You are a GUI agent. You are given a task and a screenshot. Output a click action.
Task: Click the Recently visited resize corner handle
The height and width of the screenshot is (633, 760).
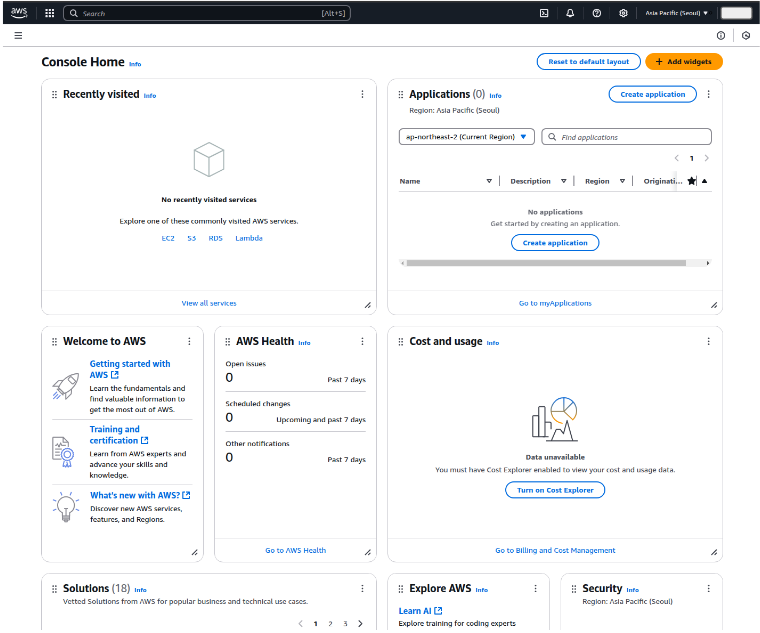pyautogui.click(x=368, y=305)
